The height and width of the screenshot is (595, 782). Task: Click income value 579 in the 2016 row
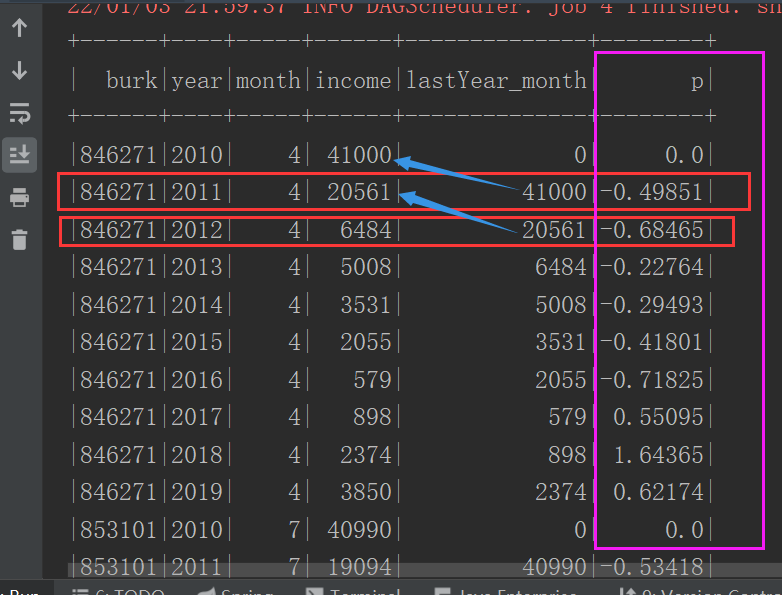tap(372, 381)
